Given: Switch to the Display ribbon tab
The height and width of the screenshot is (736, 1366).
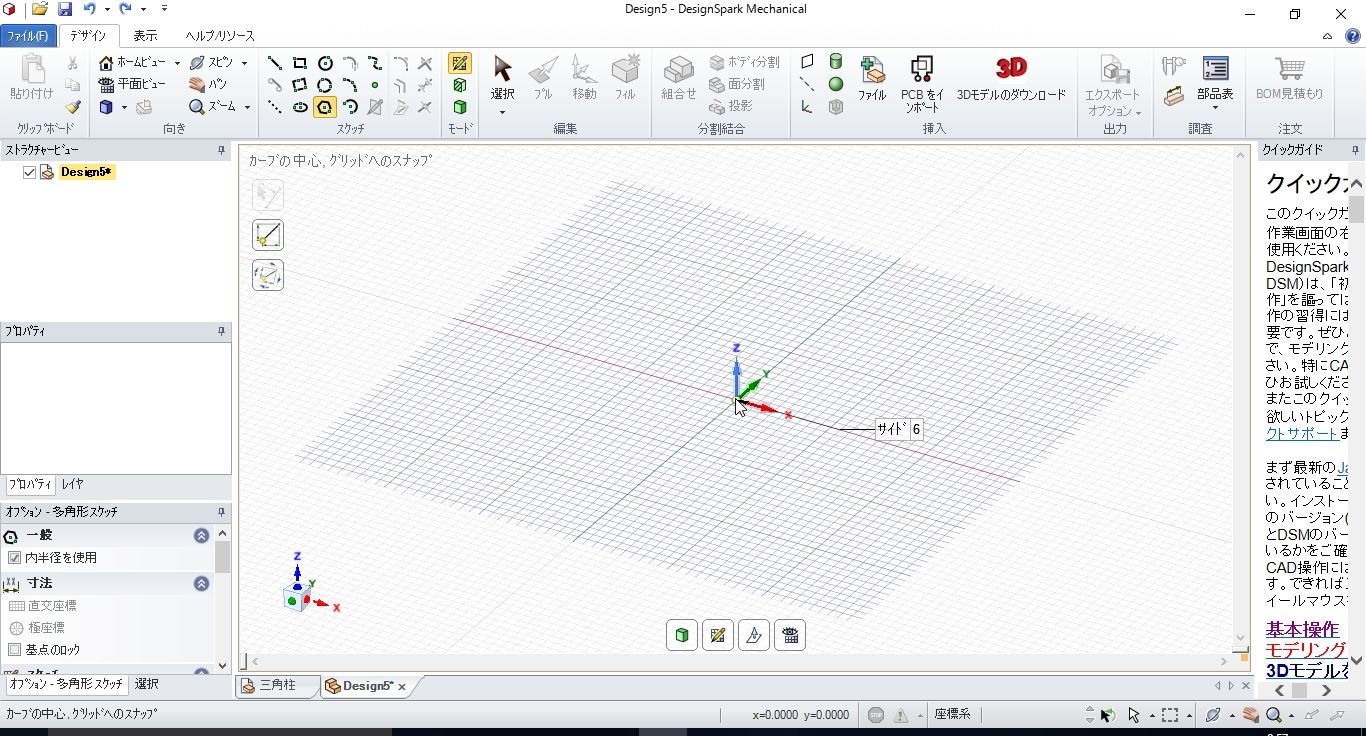Looking at the screenshot, I should (x=145, y=36).
